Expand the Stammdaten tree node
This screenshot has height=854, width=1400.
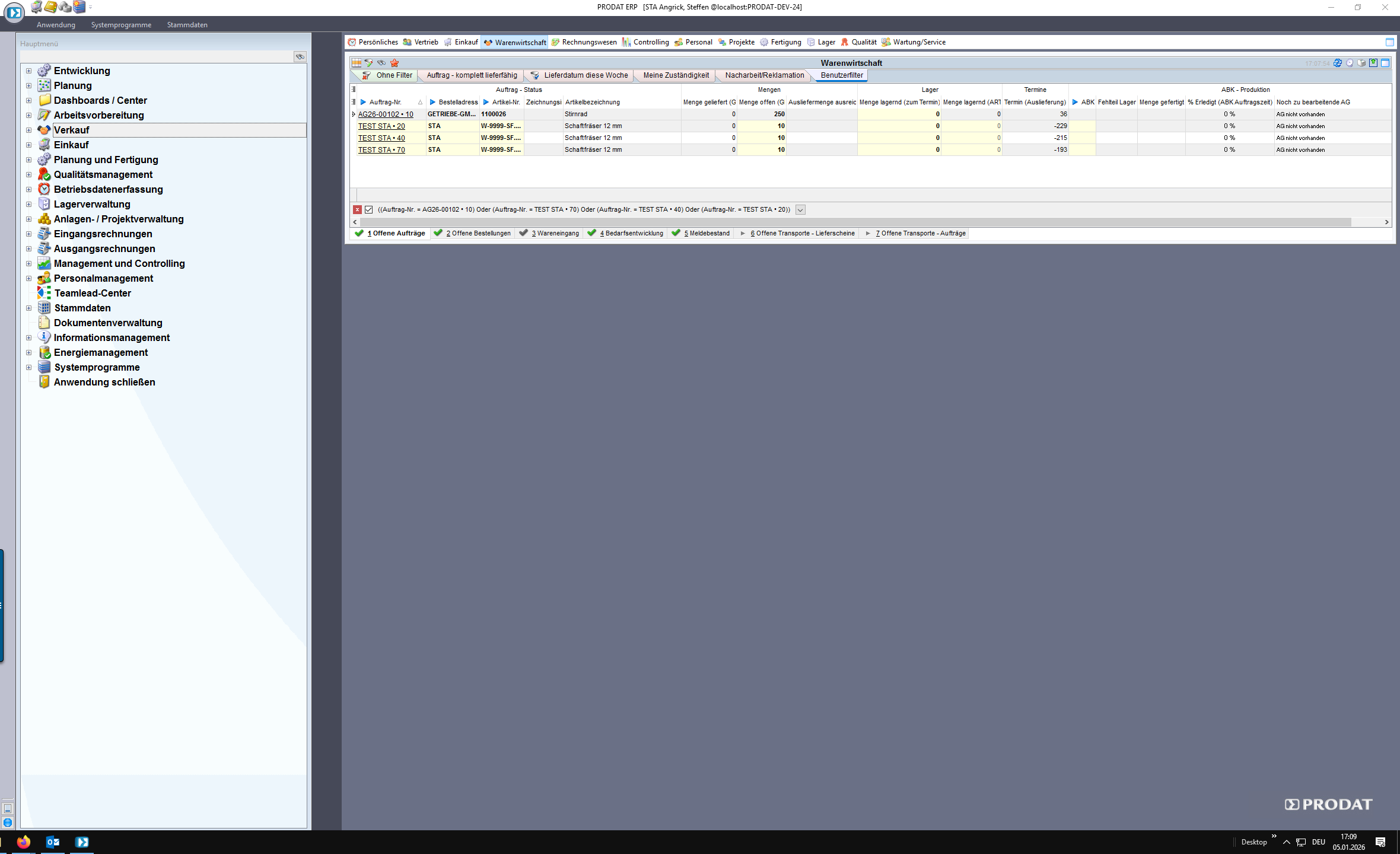28,308
